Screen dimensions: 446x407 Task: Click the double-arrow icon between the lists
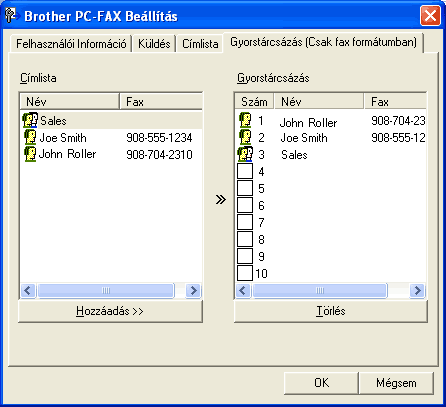click(x=220, y=200)
